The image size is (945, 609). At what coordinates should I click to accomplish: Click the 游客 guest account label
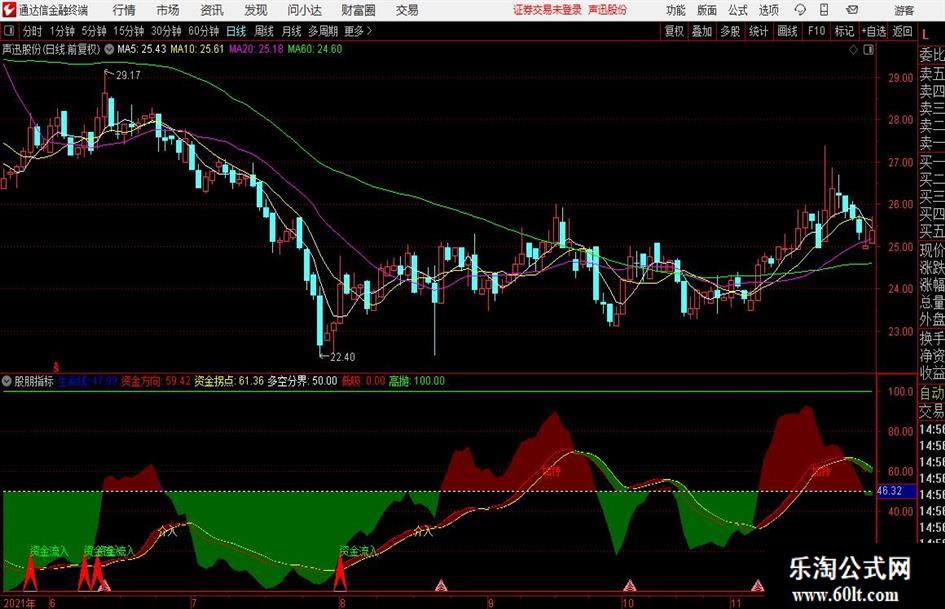click(x=904, y=10)
